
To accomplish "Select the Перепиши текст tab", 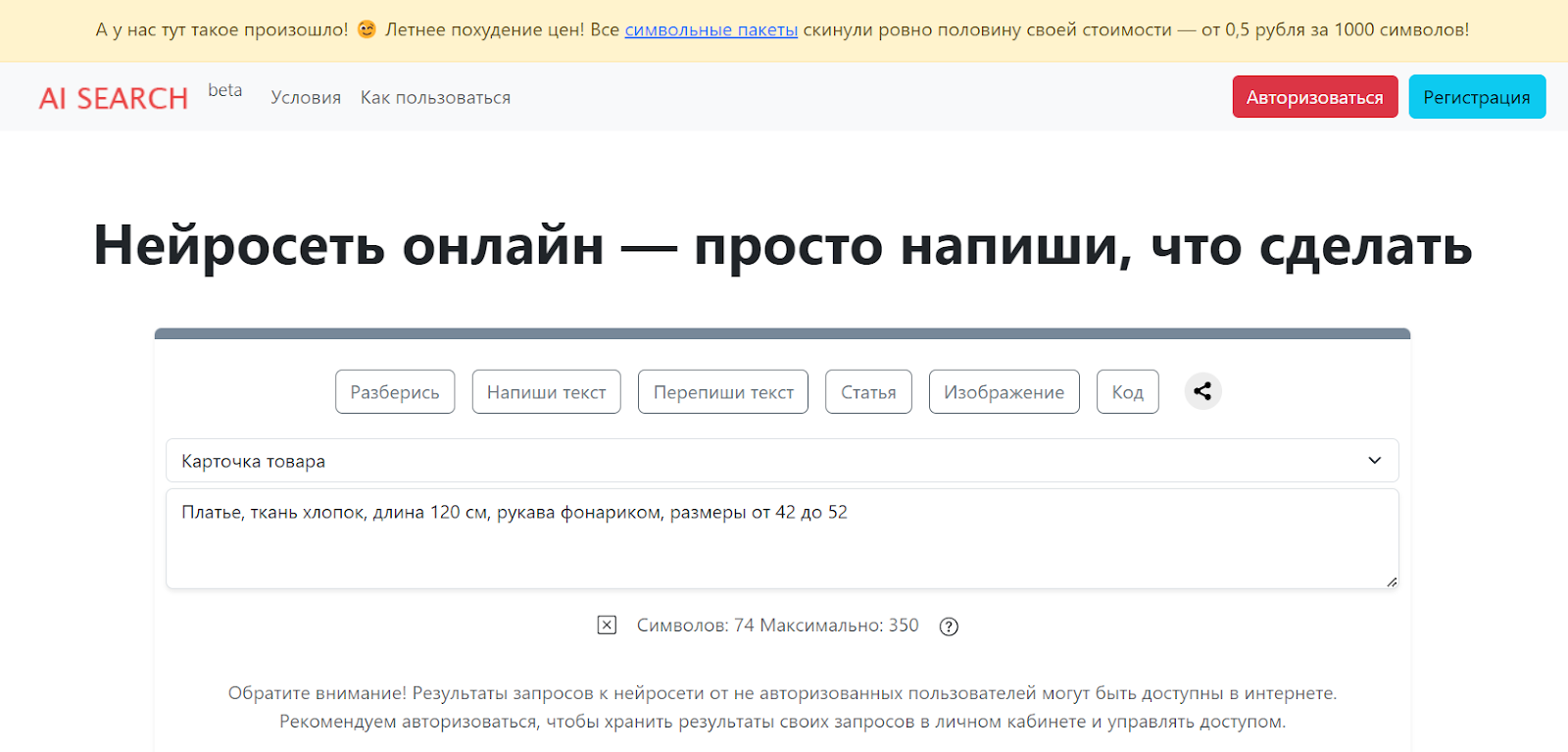I will [723, 391].
